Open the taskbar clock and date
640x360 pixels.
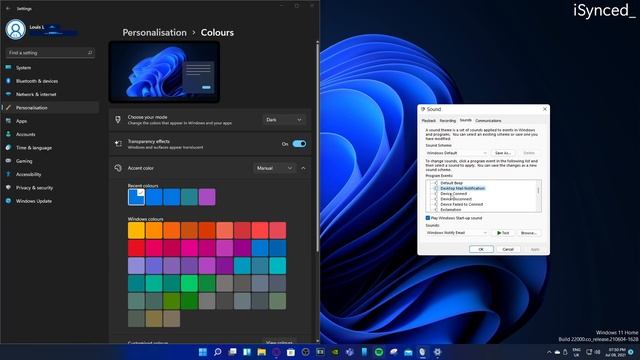tap(616, 352)
